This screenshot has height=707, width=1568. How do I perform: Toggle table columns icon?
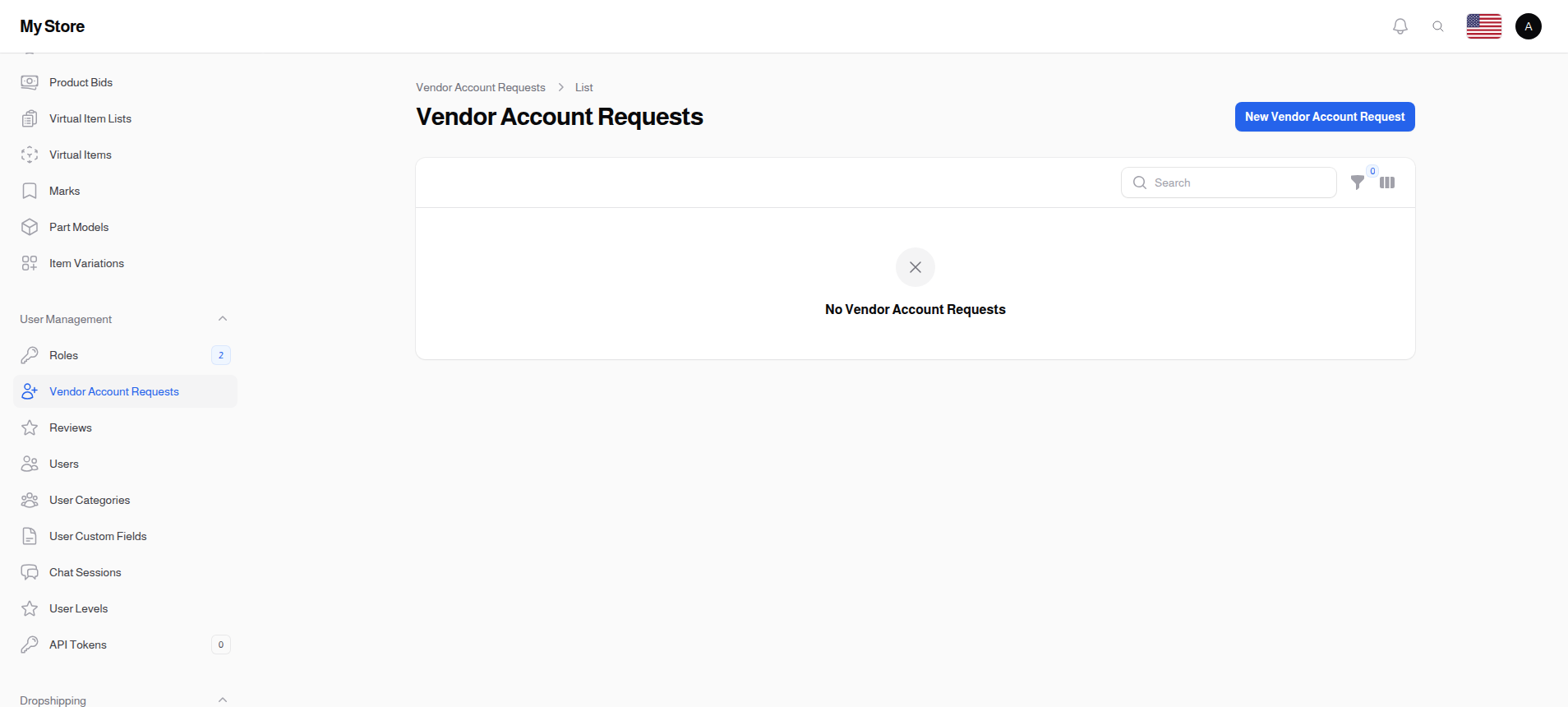1387,183
